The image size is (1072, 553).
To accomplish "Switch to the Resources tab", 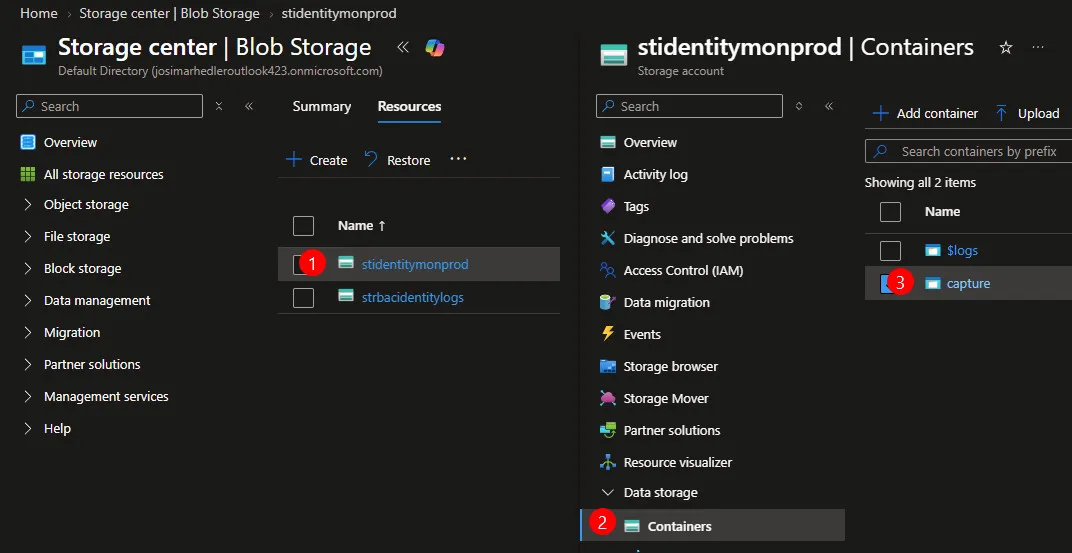I will [x=409, y=107].
